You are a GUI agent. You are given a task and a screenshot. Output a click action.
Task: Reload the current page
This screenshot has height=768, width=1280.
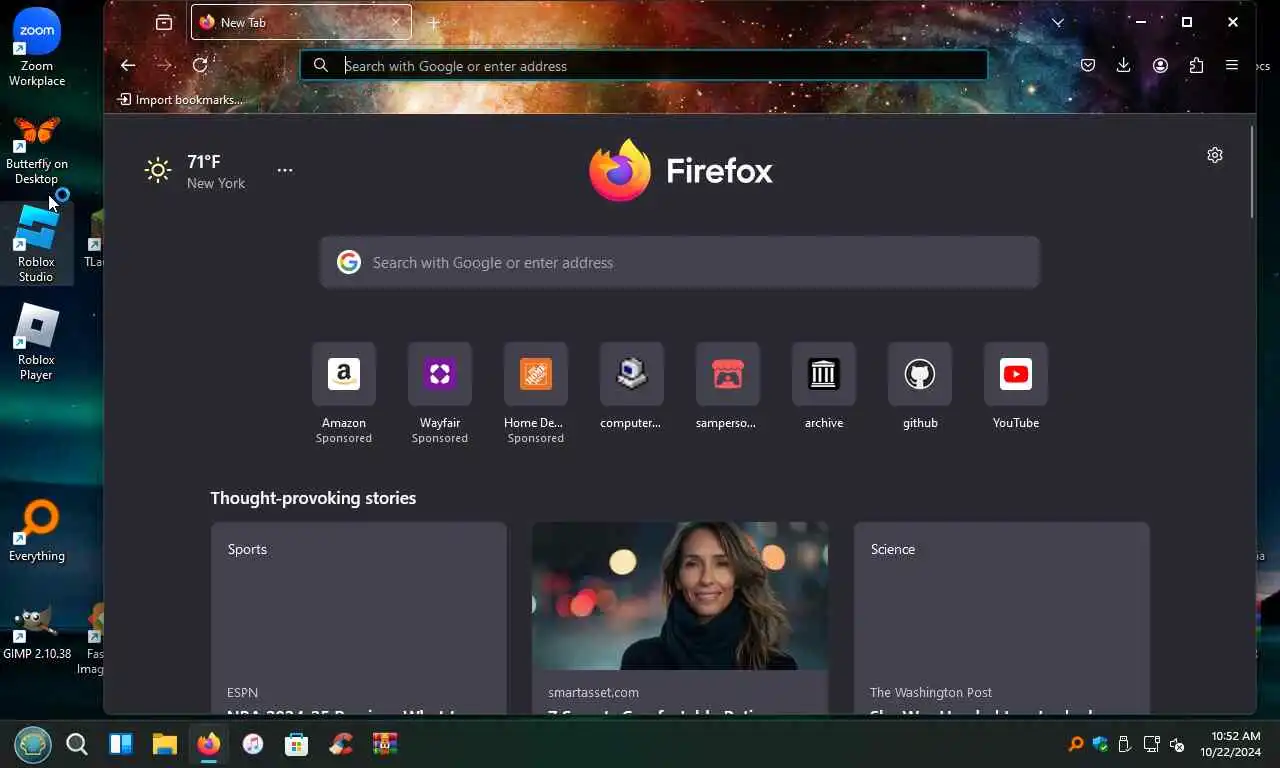(200, 65)
